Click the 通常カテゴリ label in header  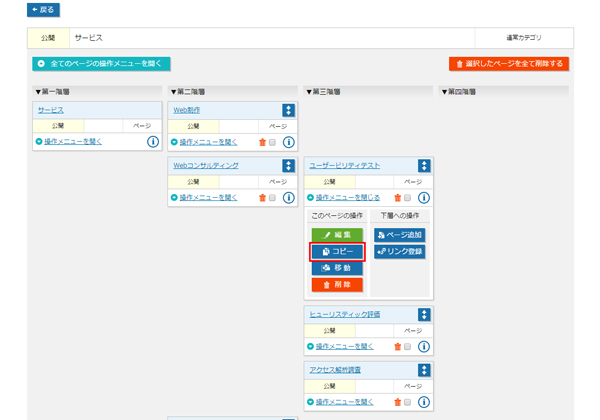[524, 38]
